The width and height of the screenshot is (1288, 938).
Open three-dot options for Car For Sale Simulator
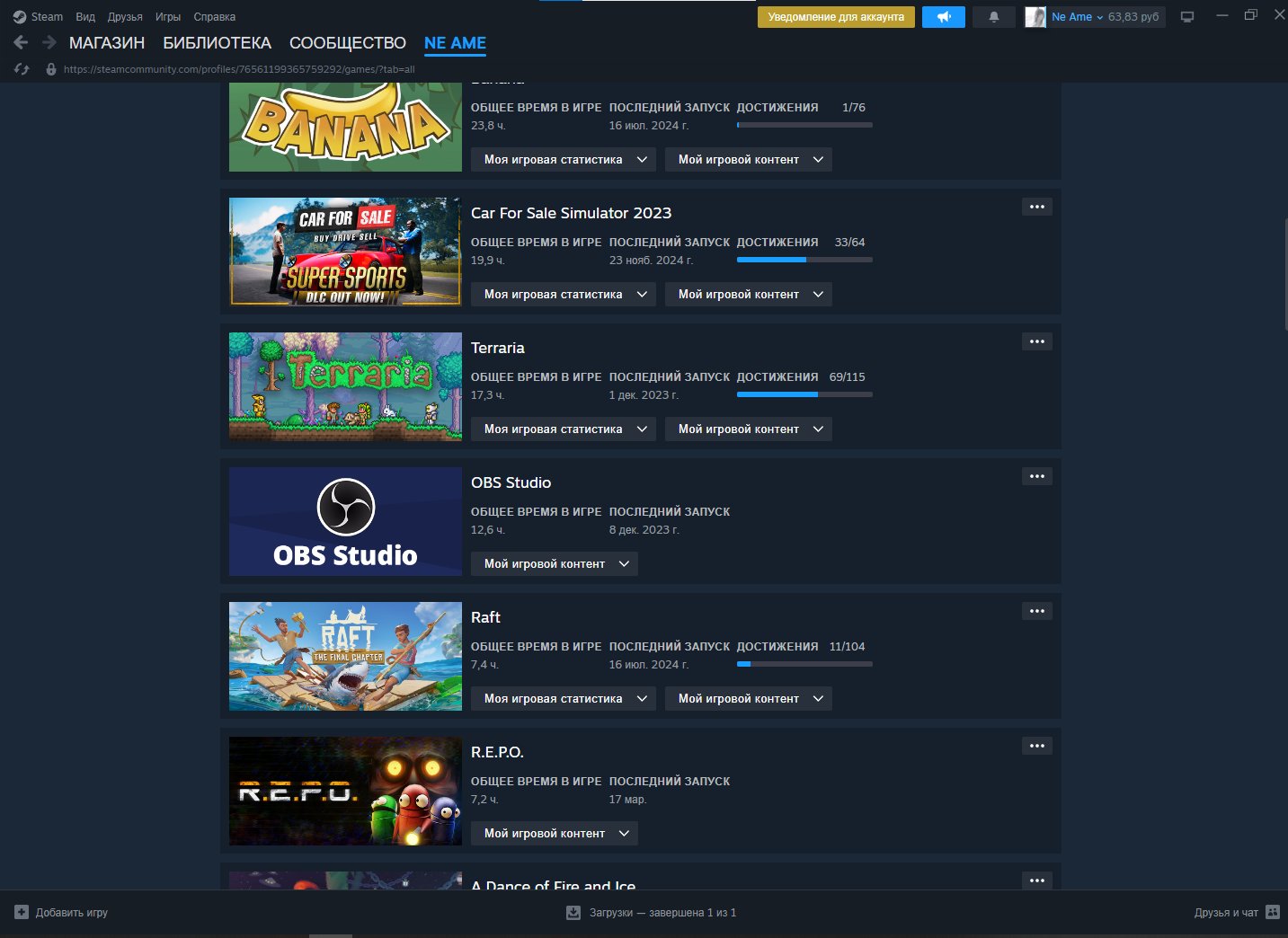tap(1036, 207)
